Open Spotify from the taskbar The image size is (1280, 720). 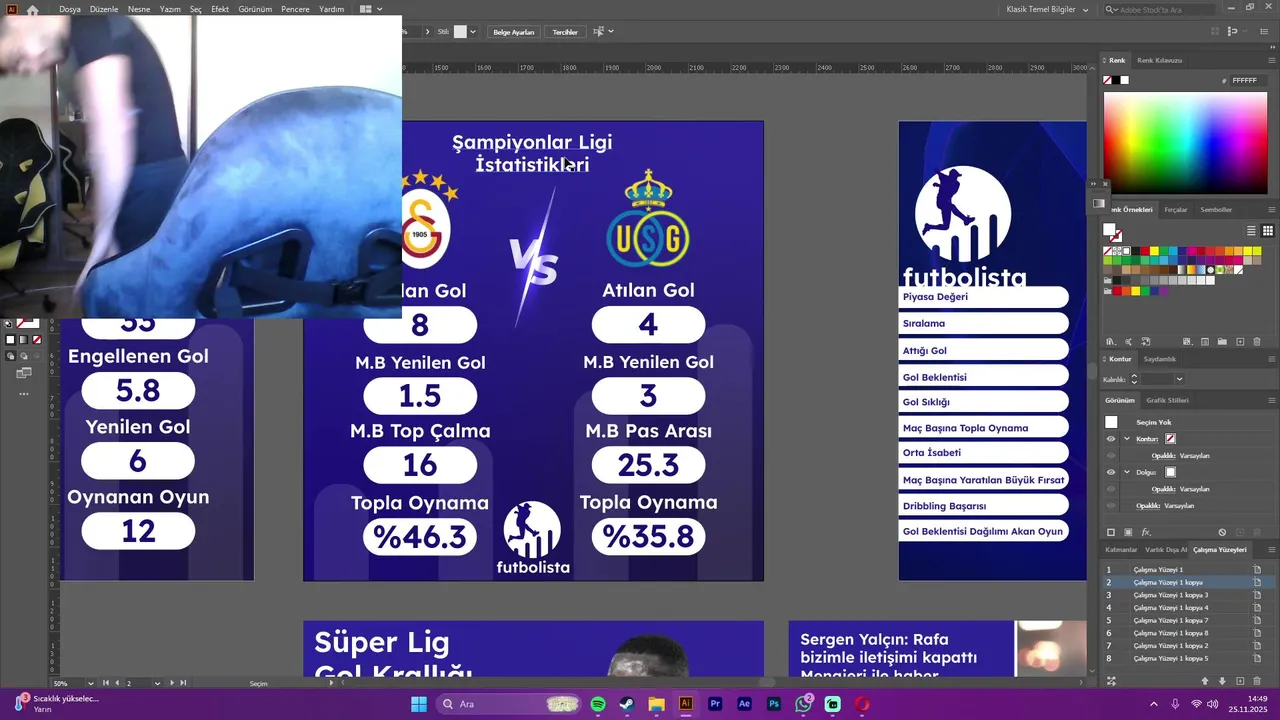click(598, 704)
